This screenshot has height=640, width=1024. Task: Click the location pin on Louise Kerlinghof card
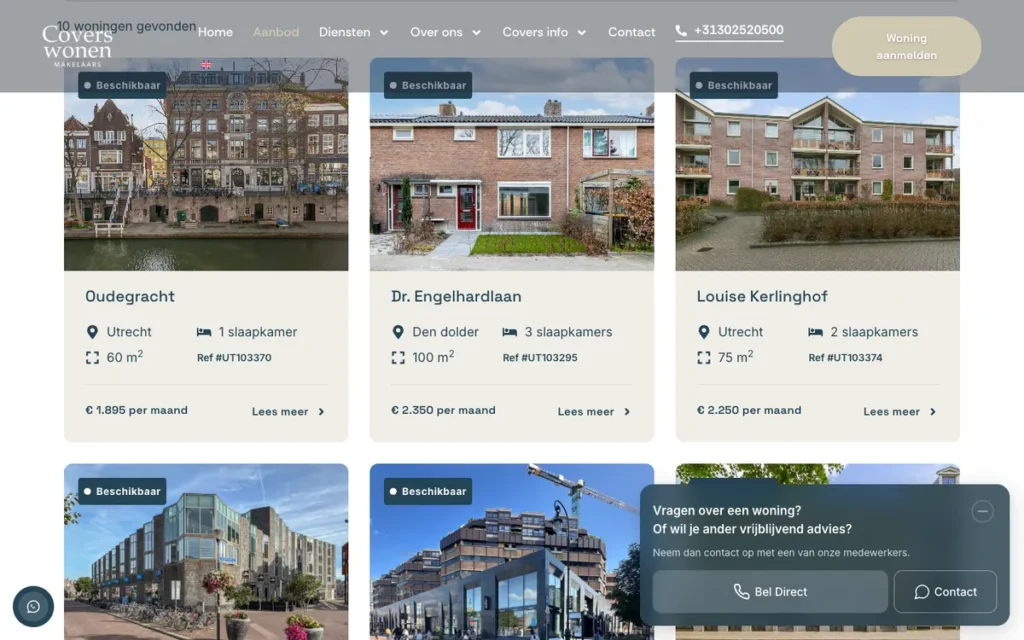(x=703, y=332)
